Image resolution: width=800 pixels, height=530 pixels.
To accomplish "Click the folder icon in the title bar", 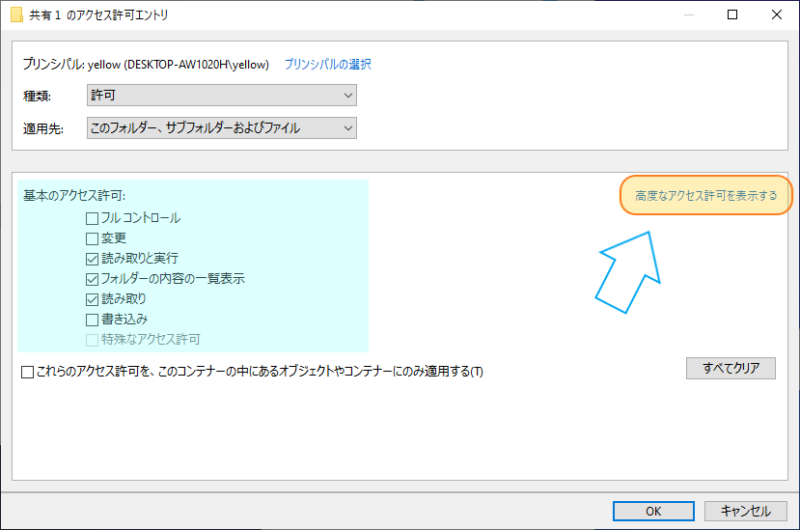I will (x=17, y=15).
